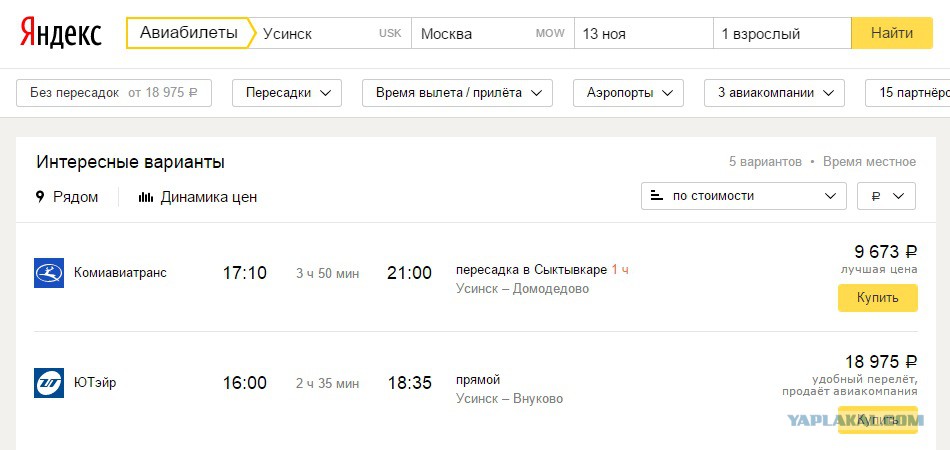This screenshot has width=950, height=450.
Task: Buy the 9 673 ₽ Komiaviatrans ticket
Action: [x=878, y=298]
